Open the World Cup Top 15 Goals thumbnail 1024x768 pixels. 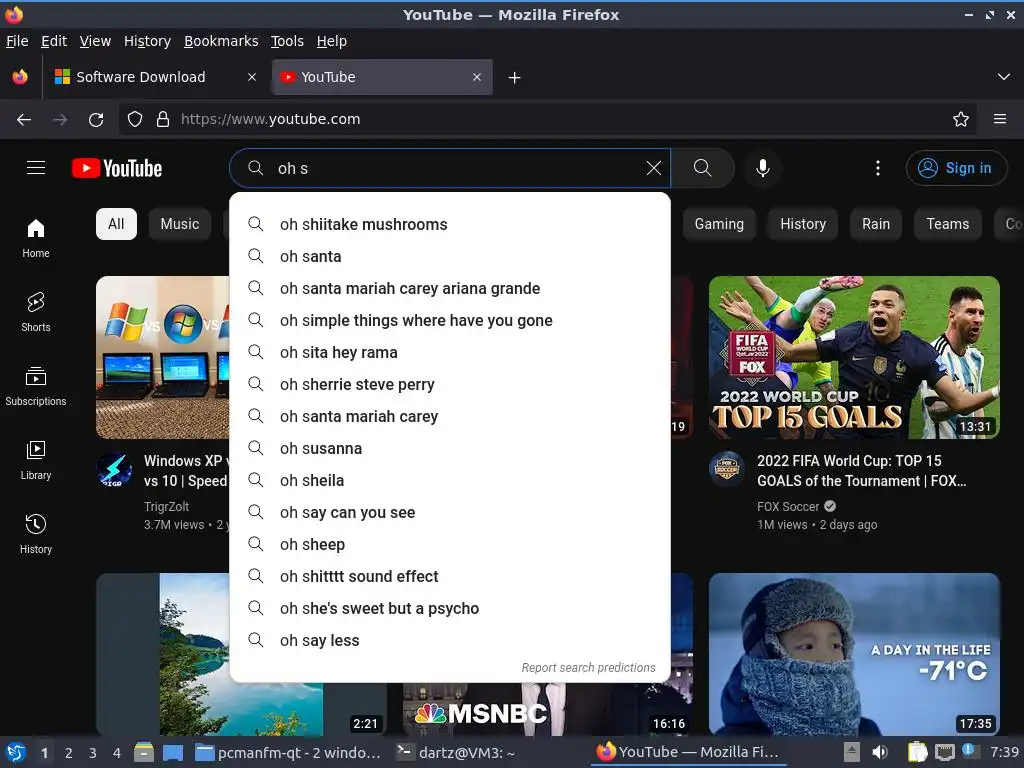(x=854, y=357)
